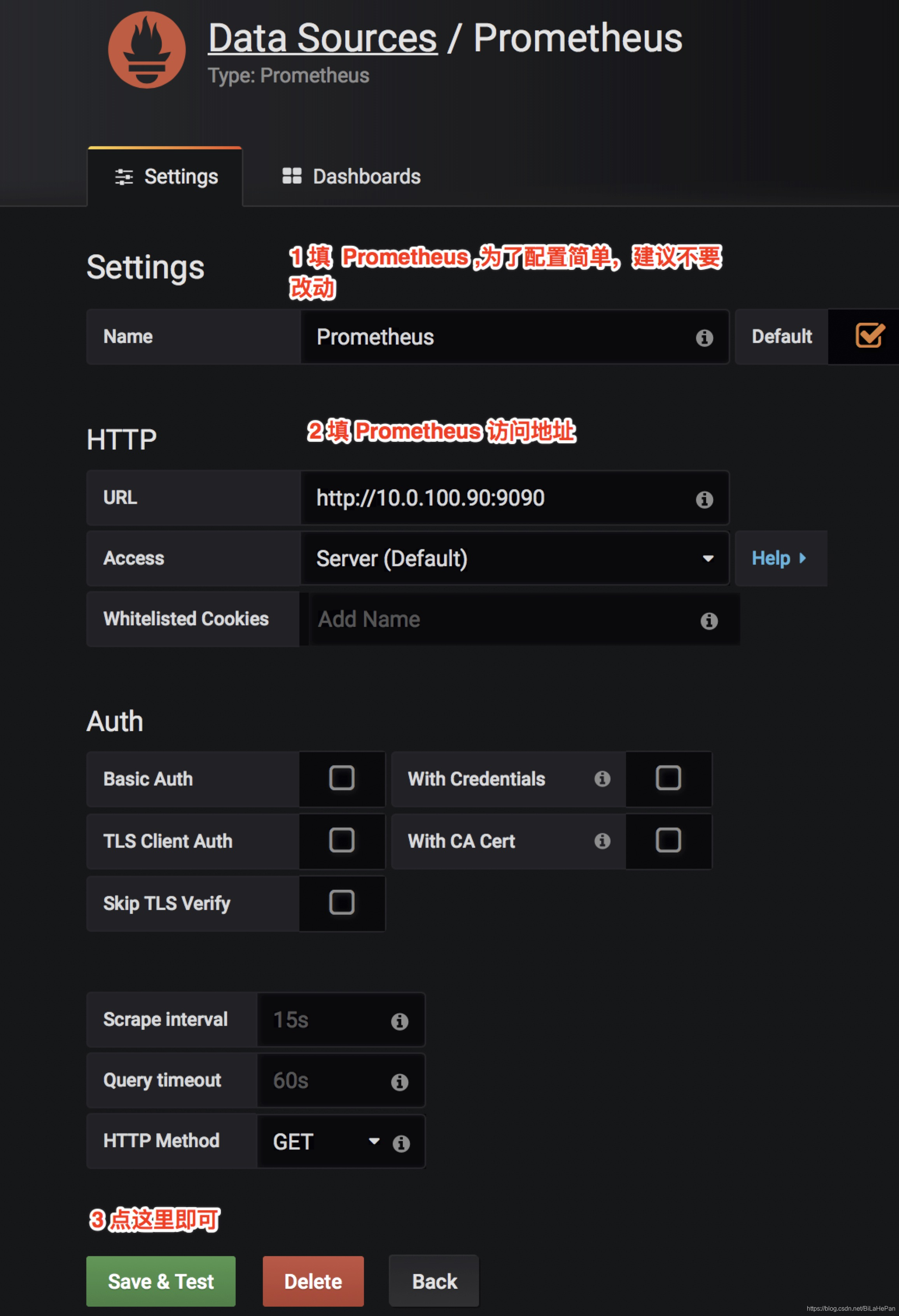The height and width of the screenshot is (1316, 899).
Task: Click the With CA Cert info icon
Action: 602,841
